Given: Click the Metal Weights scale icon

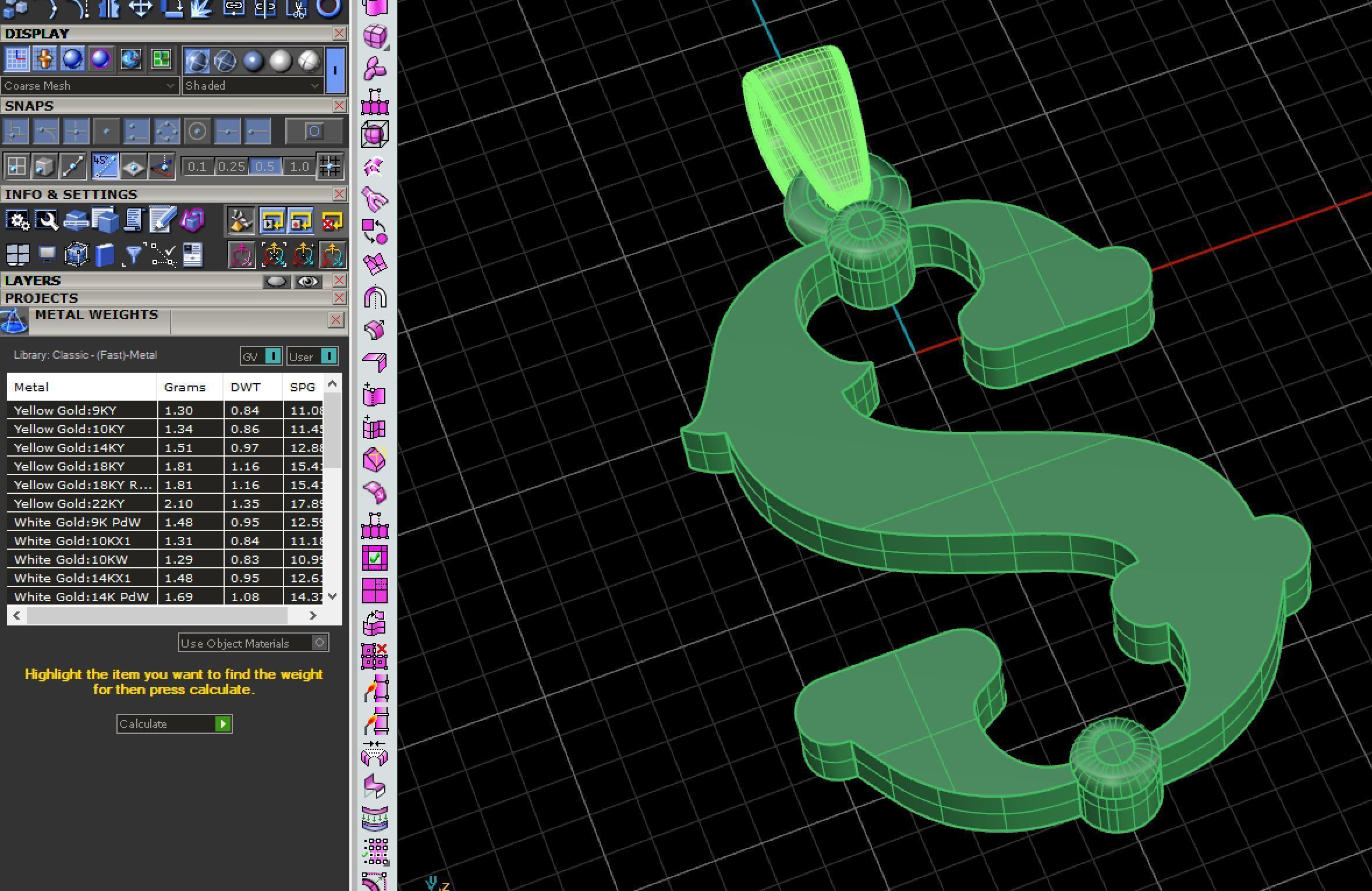Looking at the screenshot, I should pos(14,321).
